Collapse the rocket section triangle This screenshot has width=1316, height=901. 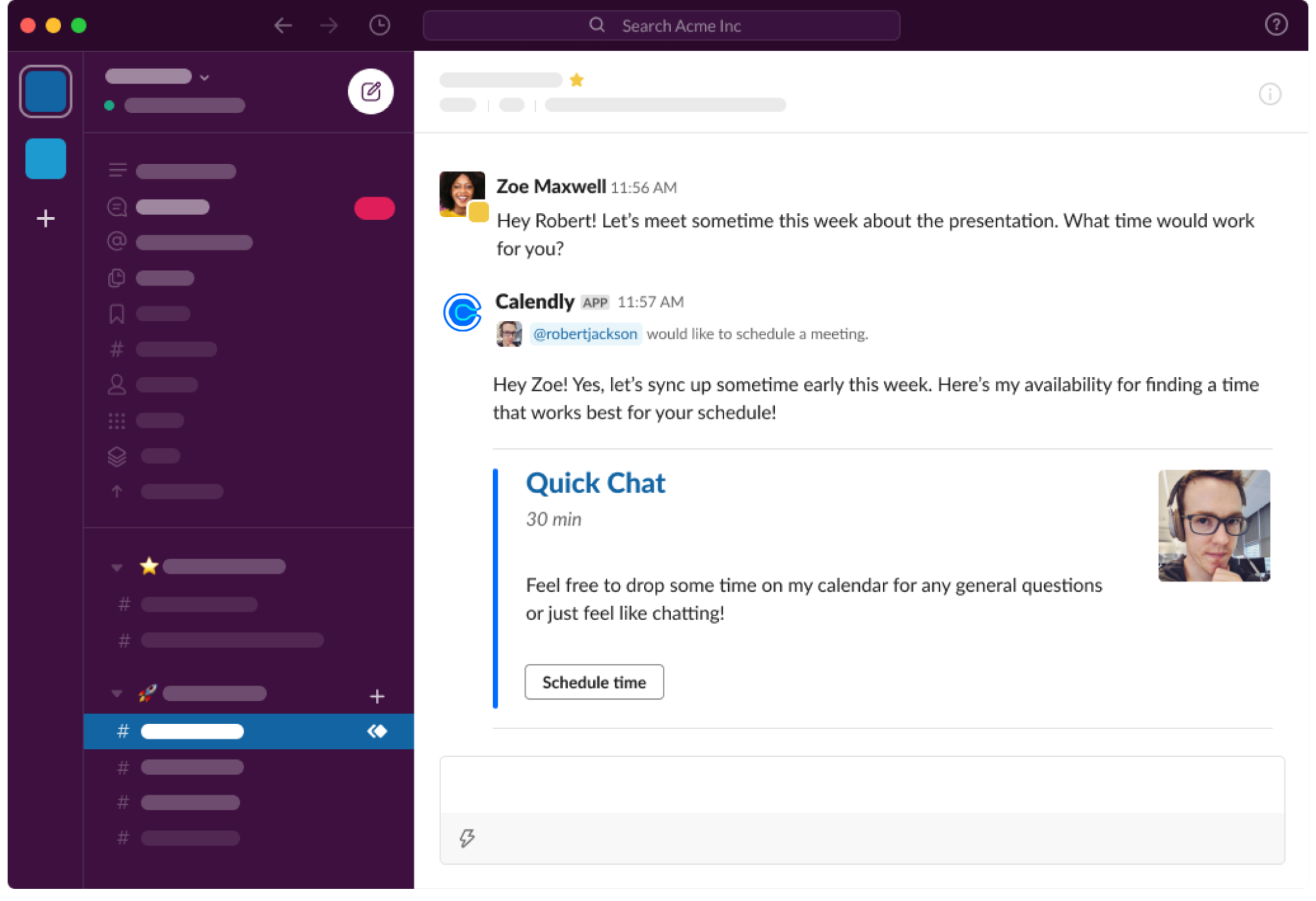(117, 694)
